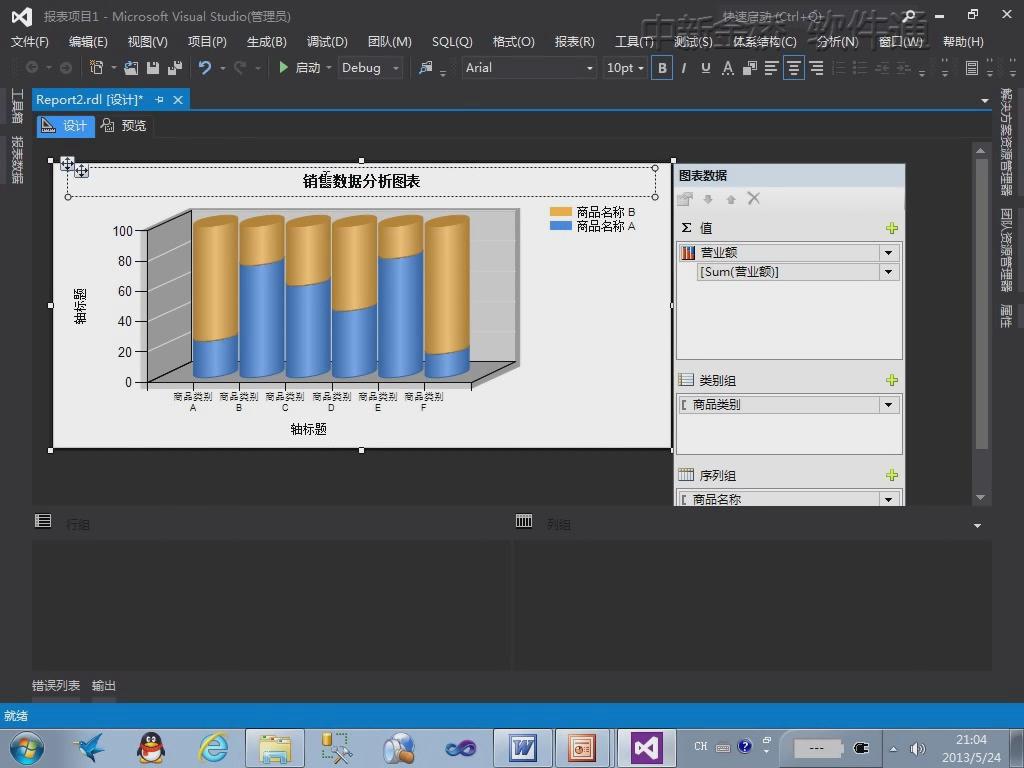The height and width of the screenshot is (768, 1024).
Task: Select the chart title 销售数据分析图表
Action: pyautogui.click(x=361, y=182)
